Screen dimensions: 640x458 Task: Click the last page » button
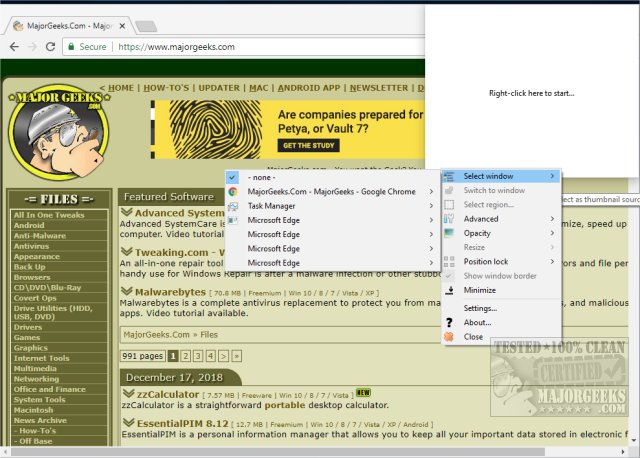click(x=237, y=356)
